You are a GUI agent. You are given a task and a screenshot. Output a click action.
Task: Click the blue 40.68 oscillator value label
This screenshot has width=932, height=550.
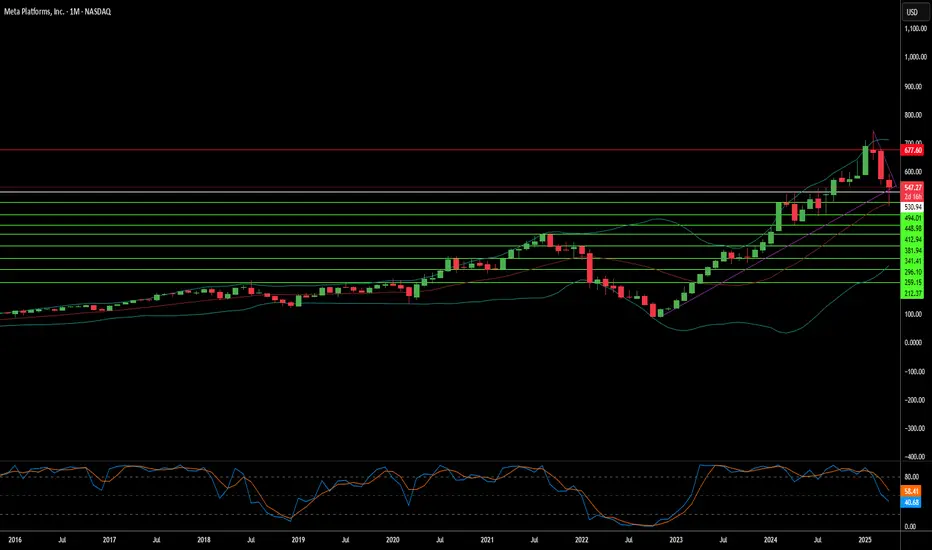tap(911, 502)
